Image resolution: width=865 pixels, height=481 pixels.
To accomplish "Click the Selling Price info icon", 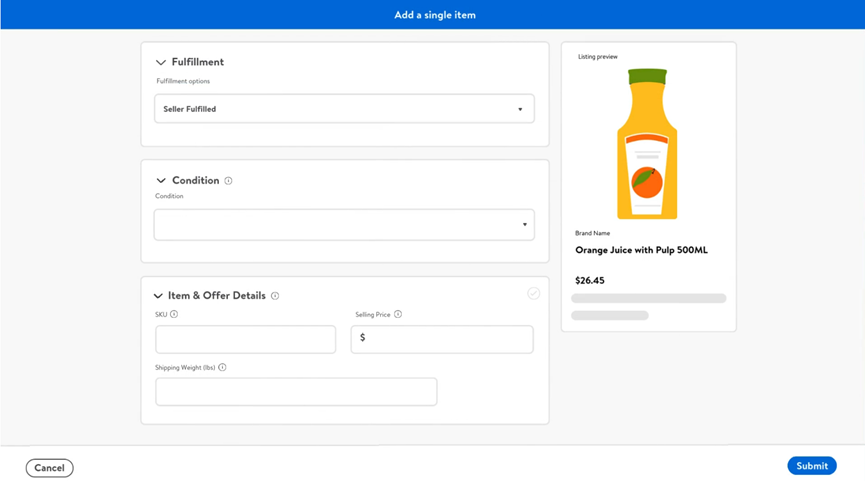I will (x=398, y=315).
